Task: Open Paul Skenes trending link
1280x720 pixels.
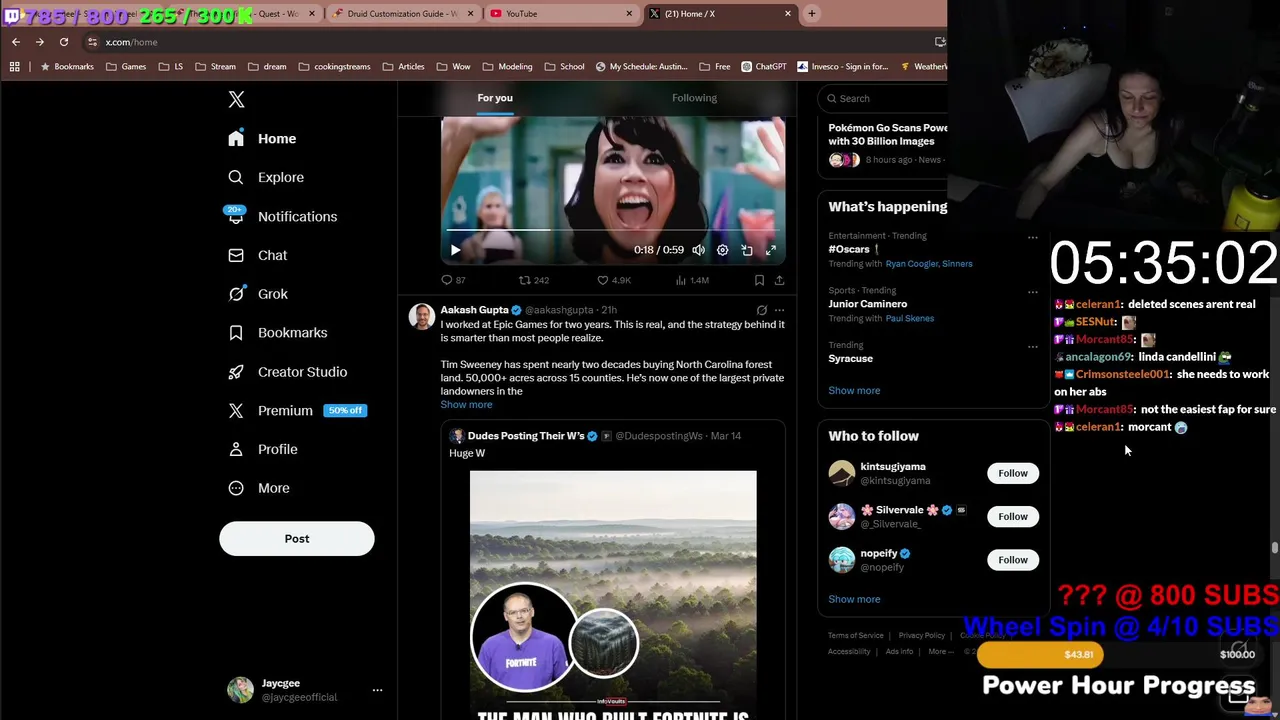Action: coord(910,318)
